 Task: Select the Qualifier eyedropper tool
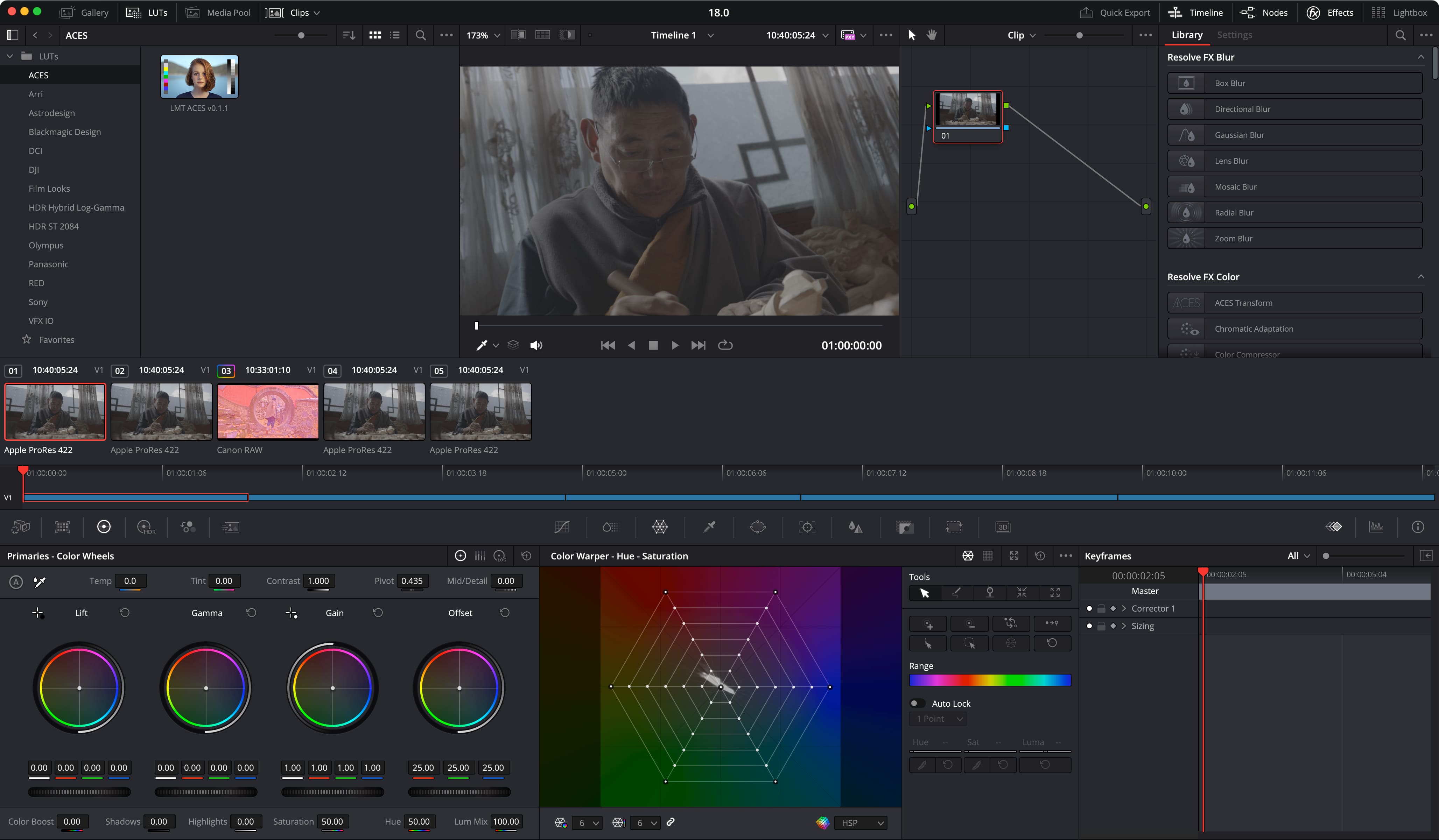click(x=708, y=527)
